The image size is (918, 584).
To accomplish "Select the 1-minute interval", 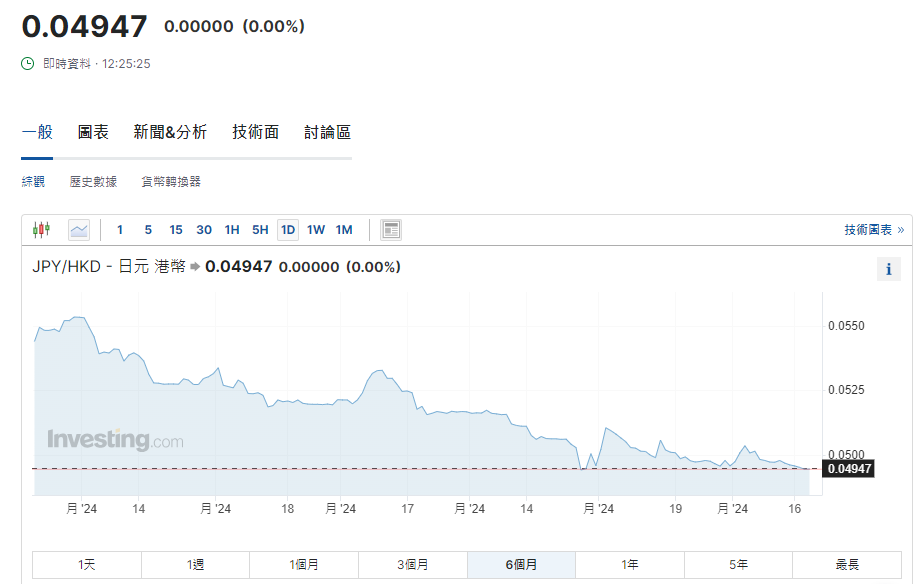I will 120,230.
